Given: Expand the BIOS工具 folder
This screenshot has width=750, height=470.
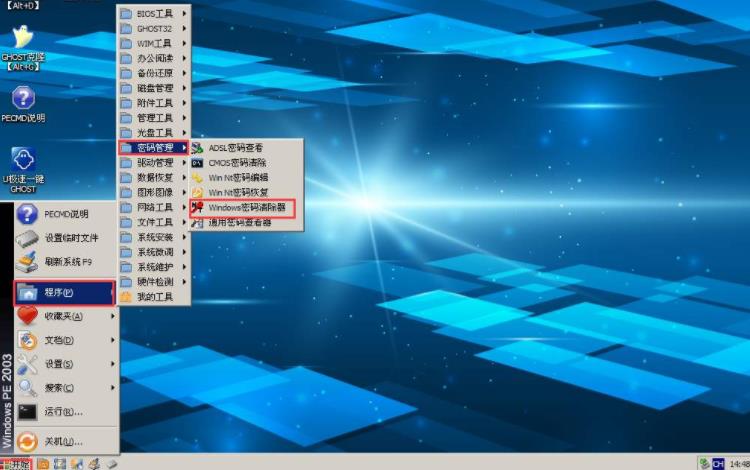Looking at the screenshot, I should point(154,14).
